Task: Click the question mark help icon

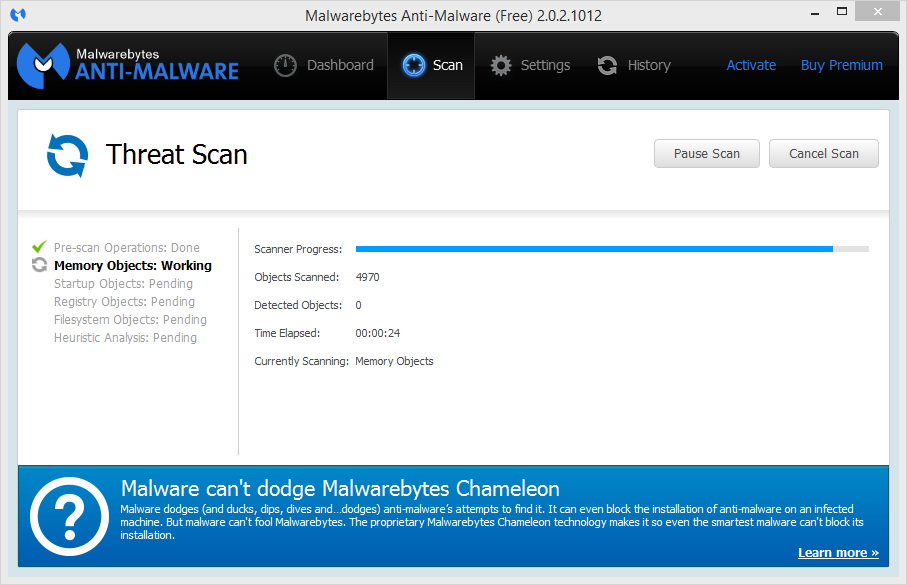Action: (x=69, y=516)
